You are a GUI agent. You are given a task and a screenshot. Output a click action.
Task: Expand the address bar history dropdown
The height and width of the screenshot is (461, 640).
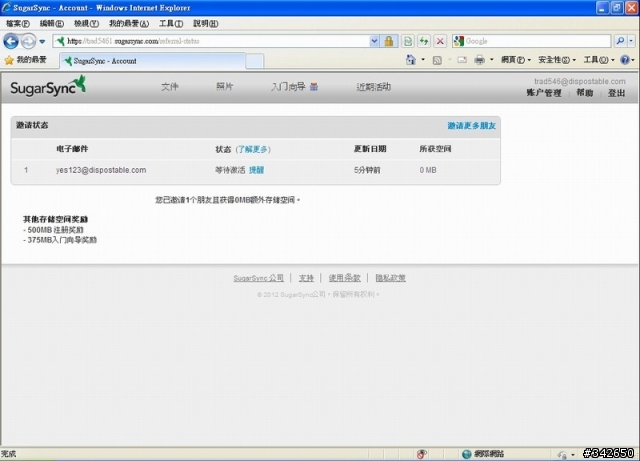tap(374, 41)
